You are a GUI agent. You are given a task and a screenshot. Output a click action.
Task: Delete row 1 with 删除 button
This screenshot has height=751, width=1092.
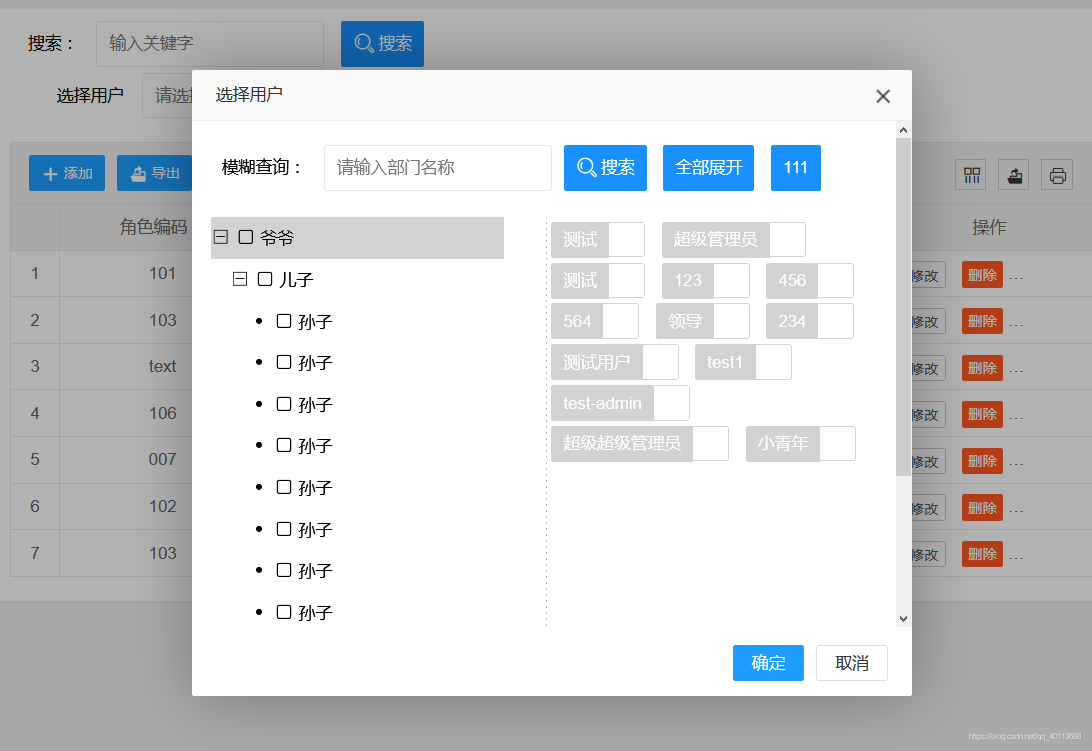[x=982, y=274]
